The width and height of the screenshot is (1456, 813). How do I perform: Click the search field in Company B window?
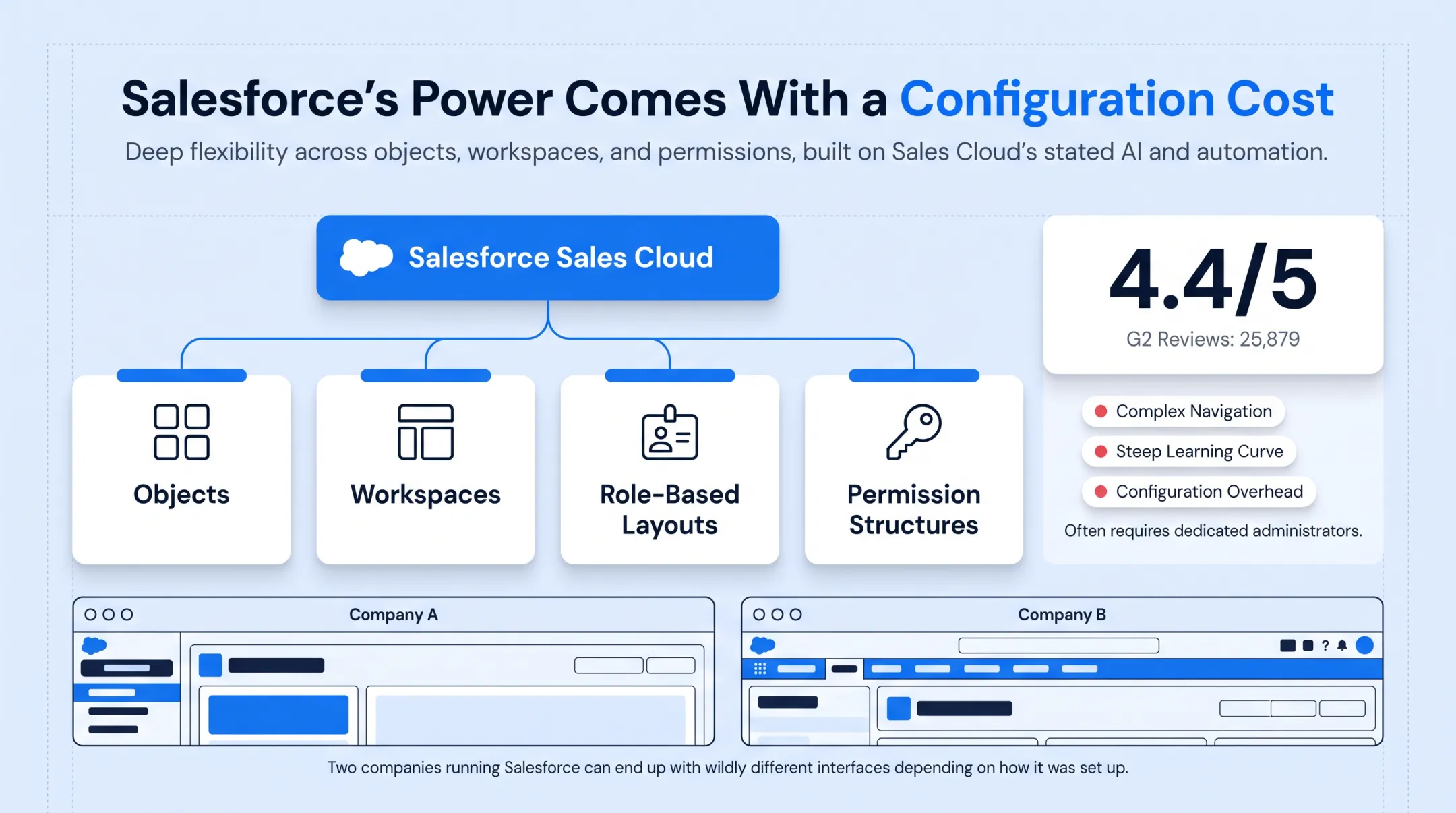(x=1058, y=645)
